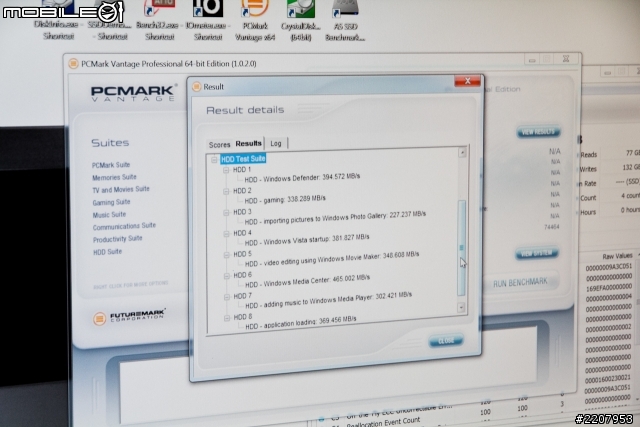Click Reallocation Event Count row in background window
The image size is (640, 427).
[383, 422]
